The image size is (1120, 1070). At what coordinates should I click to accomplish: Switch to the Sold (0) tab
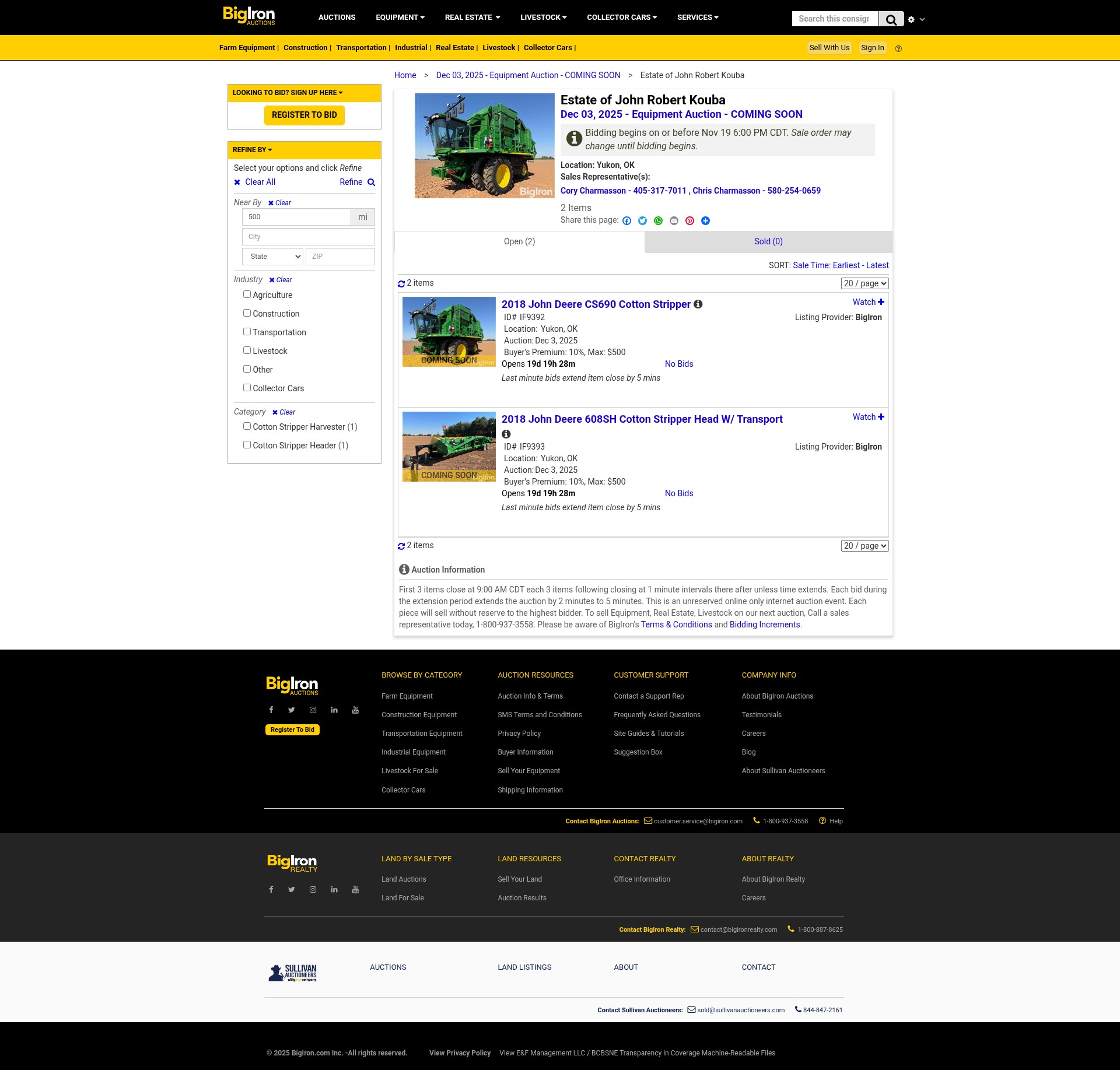(768, 242)
